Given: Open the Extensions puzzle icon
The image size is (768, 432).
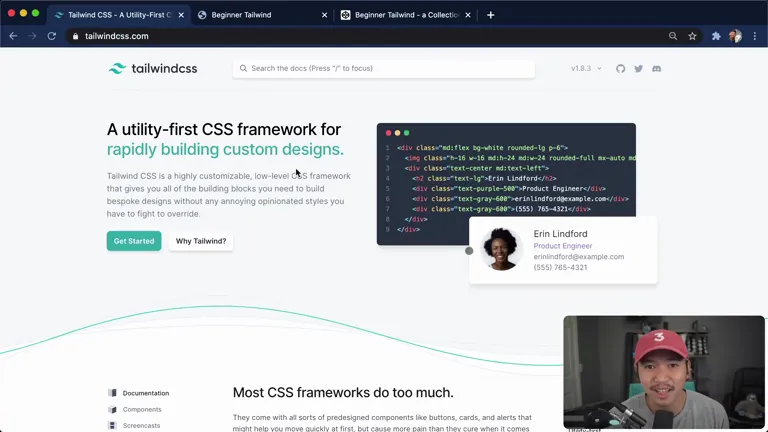Looking at the screenshot, I should (716, 36).
